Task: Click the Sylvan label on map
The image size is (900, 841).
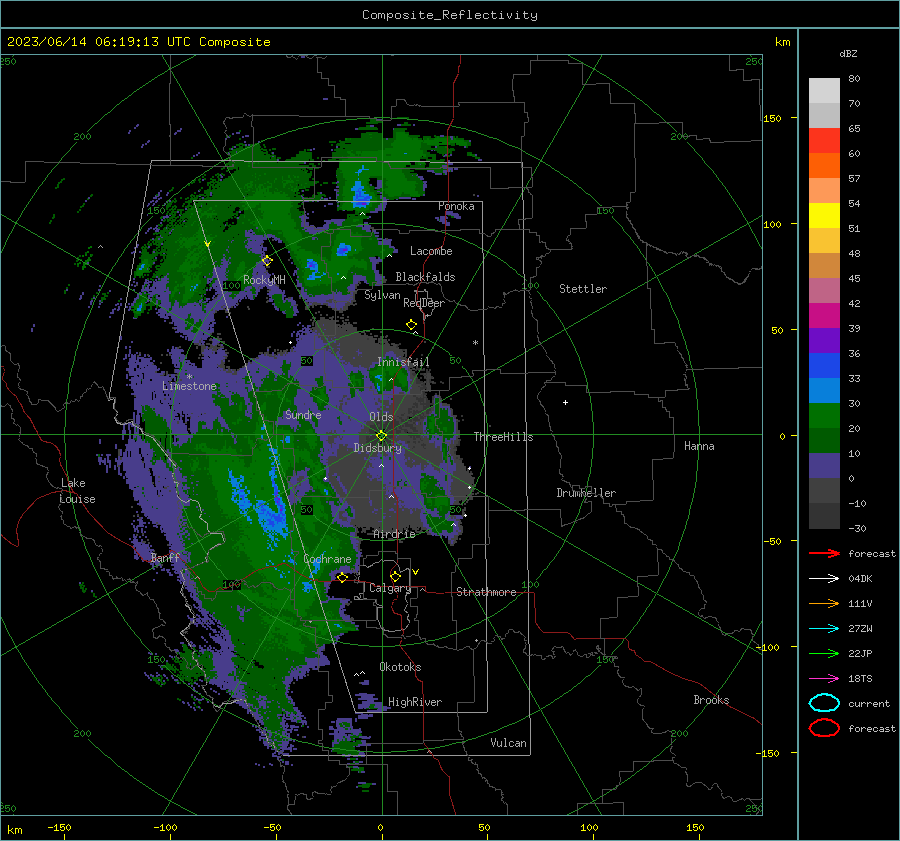Action: 382,295
